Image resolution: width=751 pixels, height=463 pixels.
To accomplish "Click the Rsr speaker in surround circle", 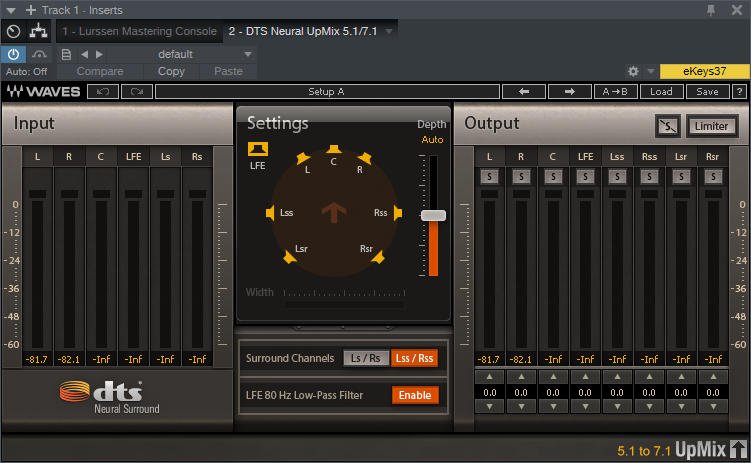I will (378, 258).
